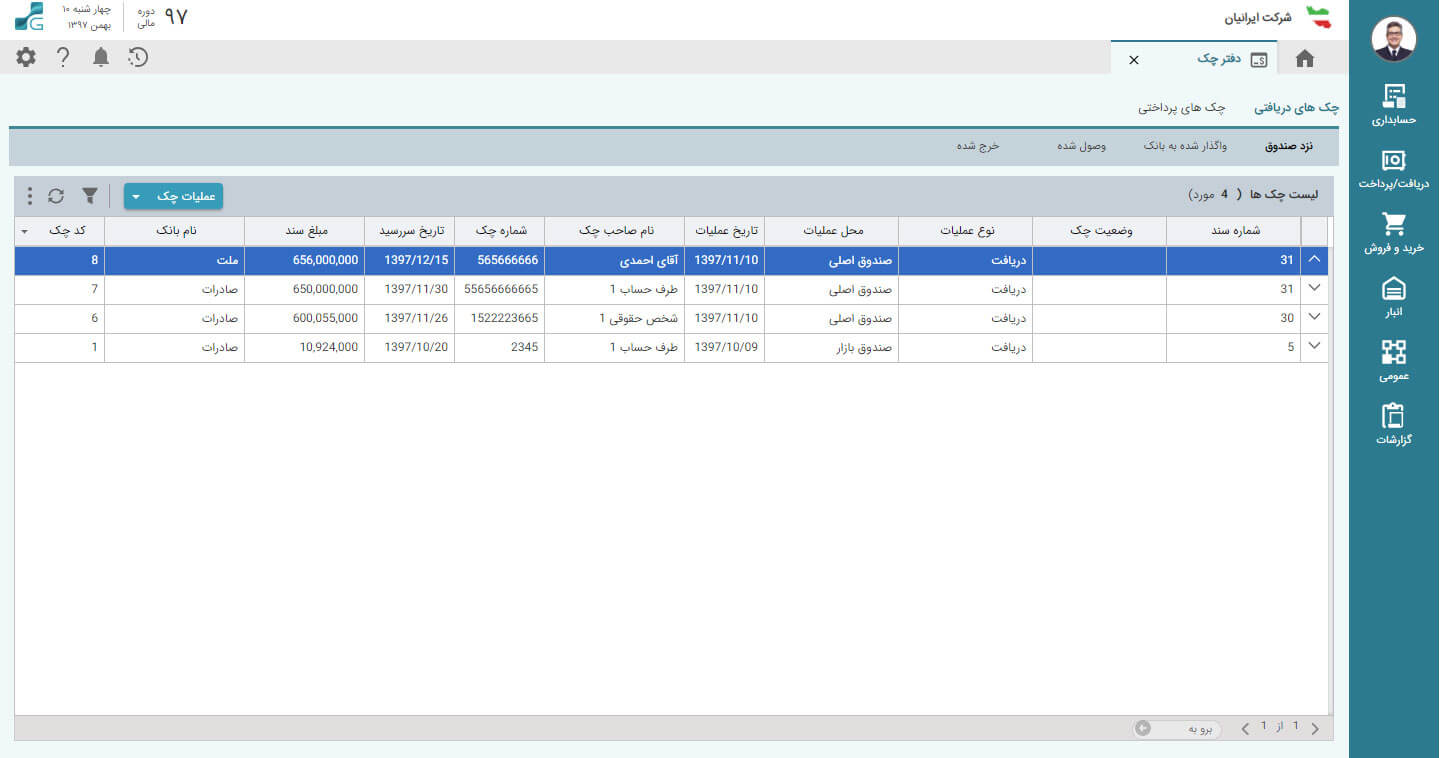The width and height of the screenshot is (1440, 758).
Task: Expand the row with cheque 55656666665
Action: [1314, 289]
